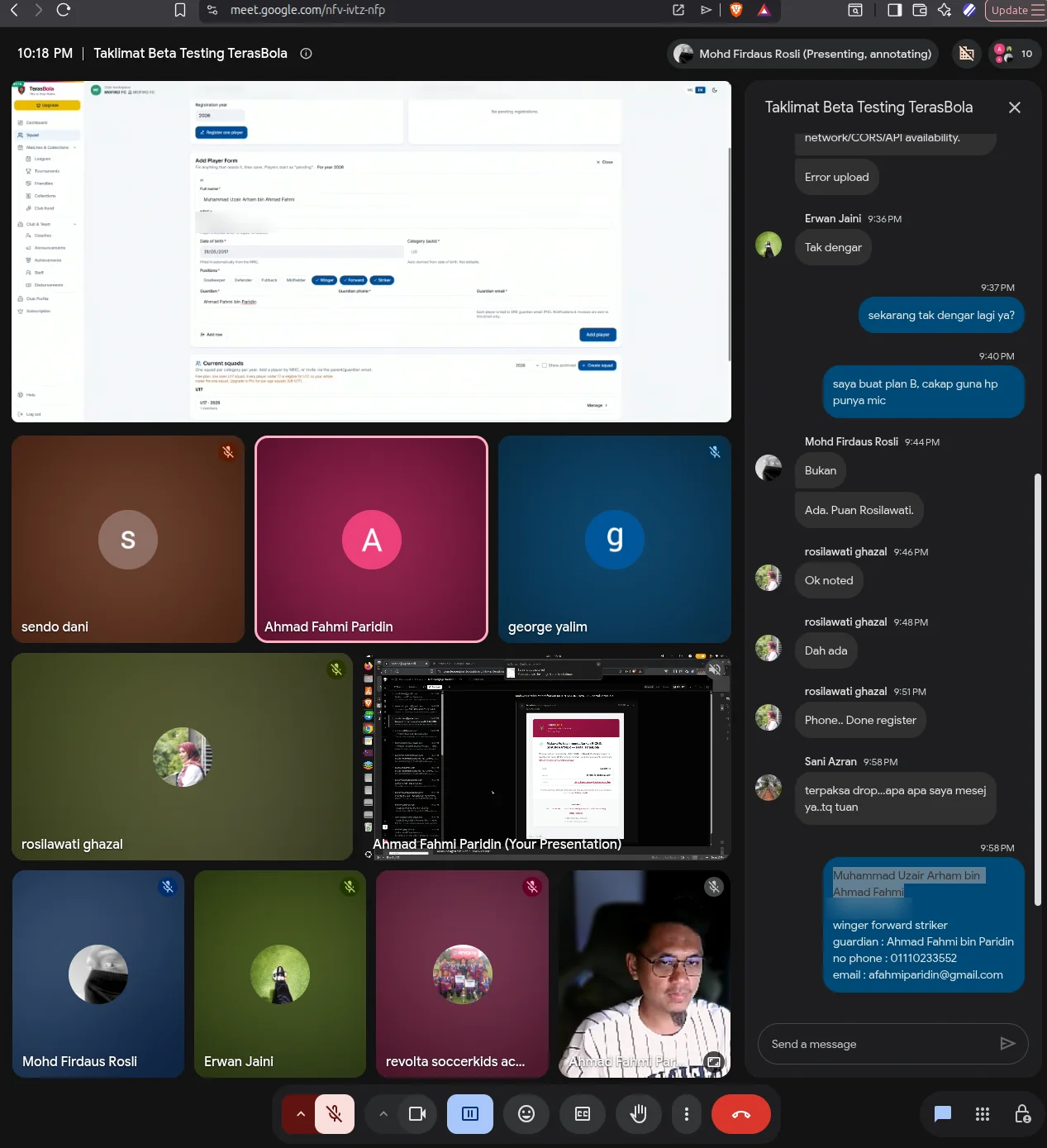Open host controls lock icon
The width and height of the screenshot is (1047, 1148).
click(1022, 1114)
